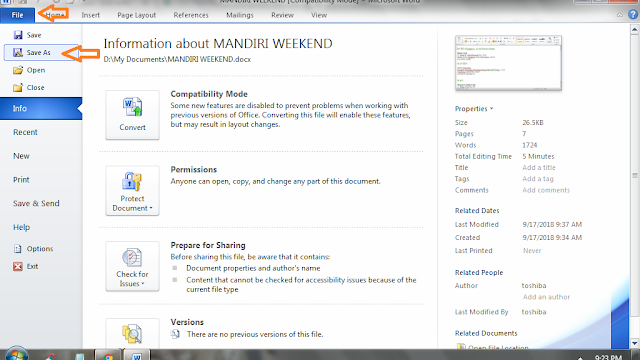Exit Word using the Exit icon
This screenshot has height=360, width=640.
18,267
